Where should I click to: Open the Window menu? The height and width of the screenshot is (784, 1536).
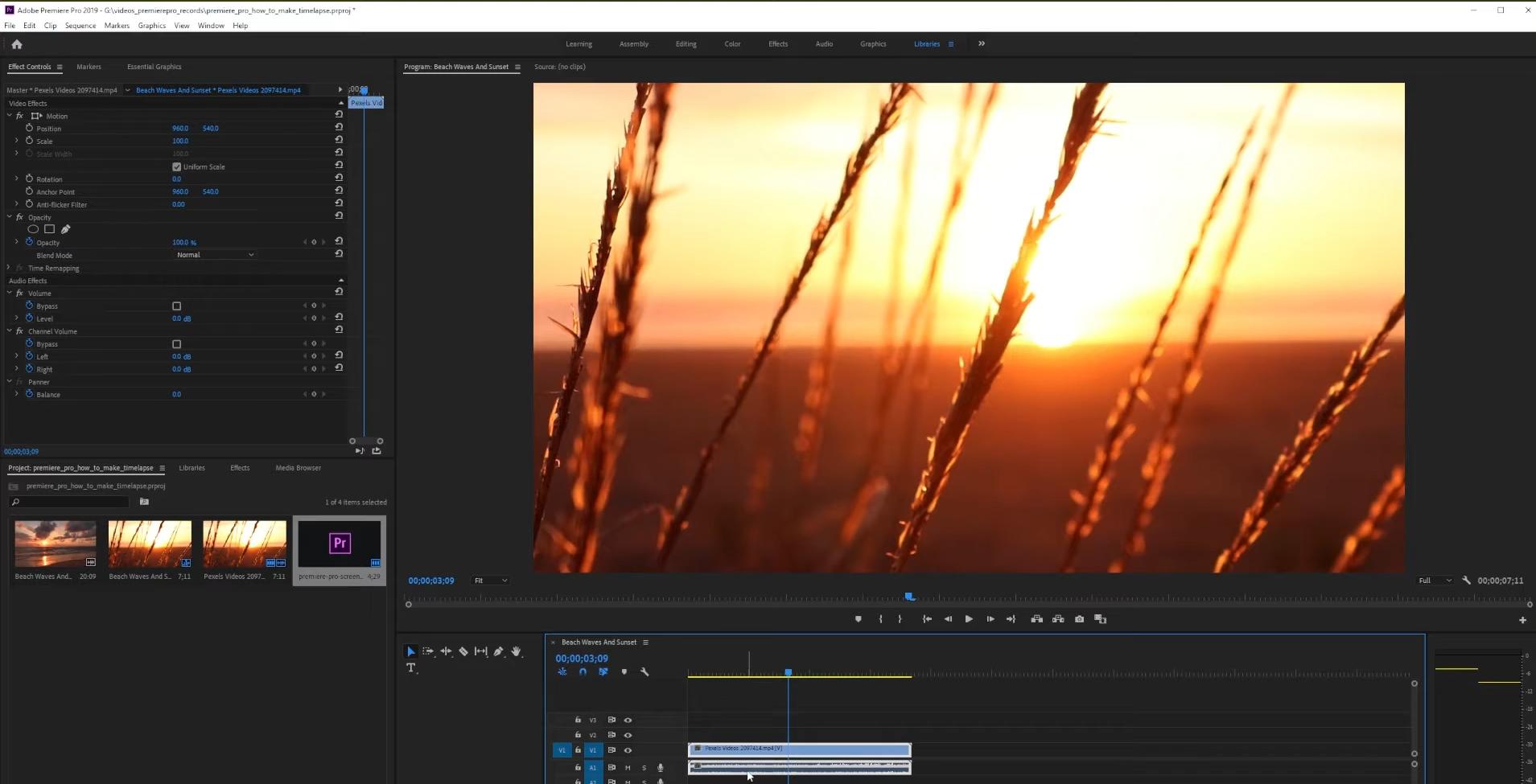pyautogui.click(x=211, y=26)
